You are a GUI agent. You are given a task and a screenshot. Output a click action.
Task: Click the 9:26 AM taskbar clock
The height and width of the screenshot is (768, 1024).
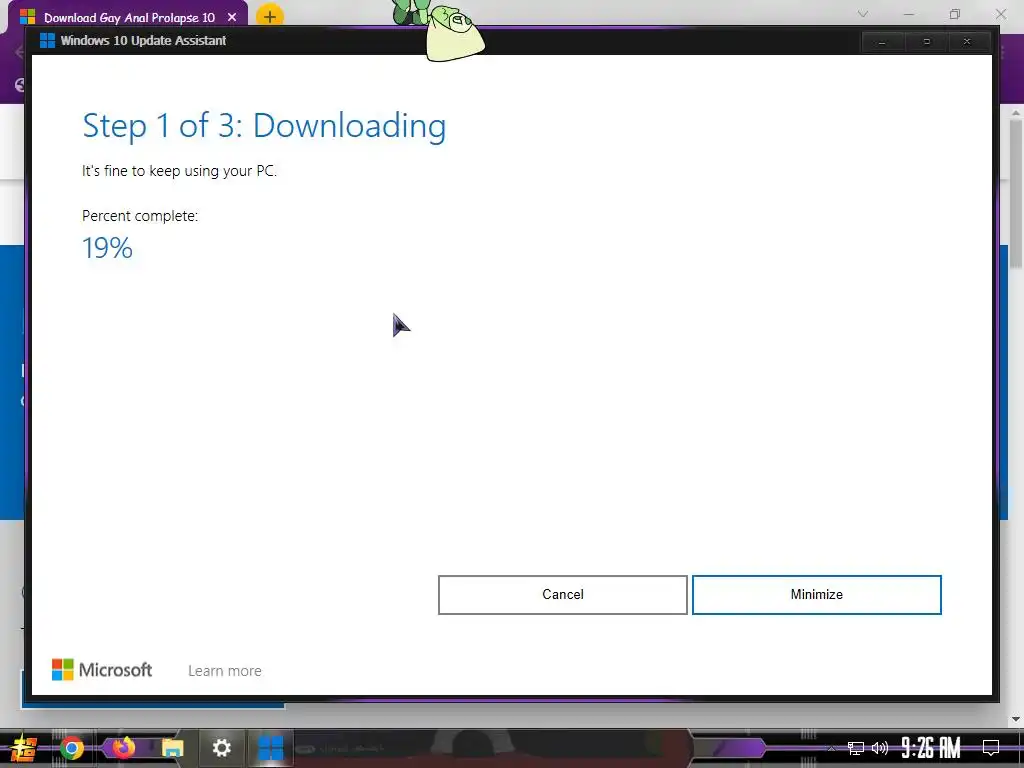click(x=931, y=748)
